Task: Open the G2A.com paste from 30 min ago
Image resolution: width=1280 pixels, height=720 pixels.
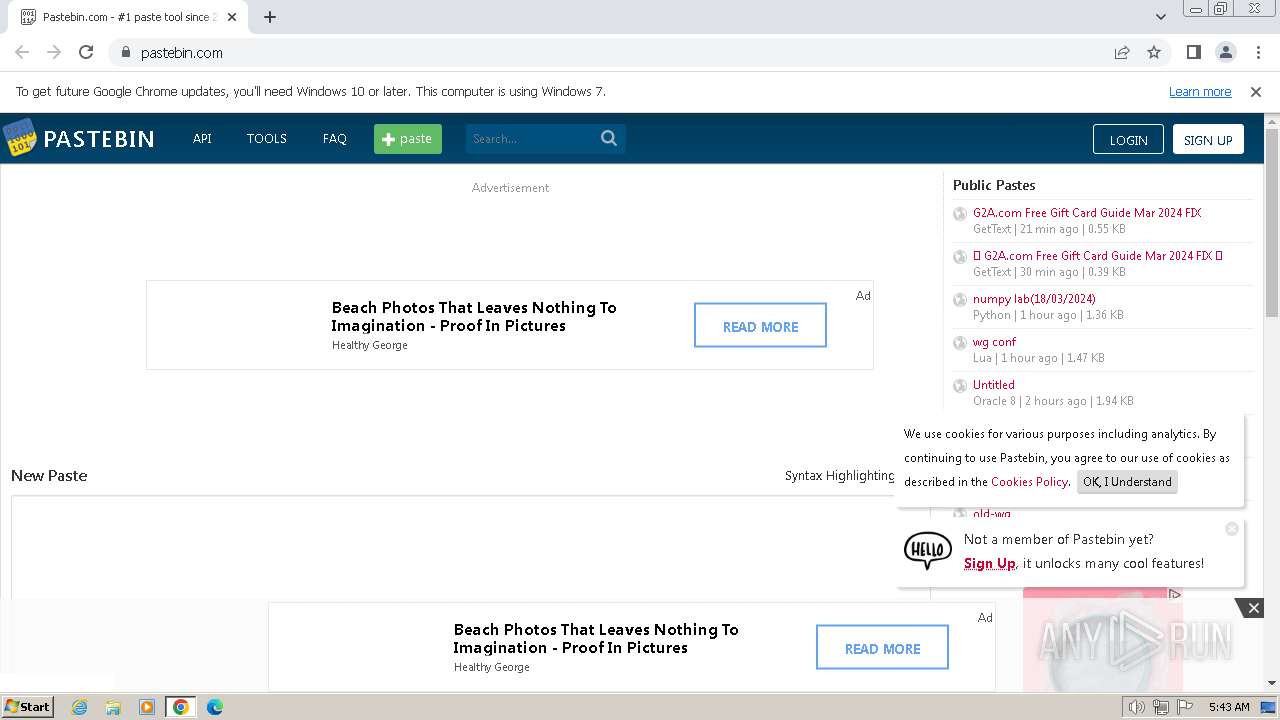Action: point(1098,256)
